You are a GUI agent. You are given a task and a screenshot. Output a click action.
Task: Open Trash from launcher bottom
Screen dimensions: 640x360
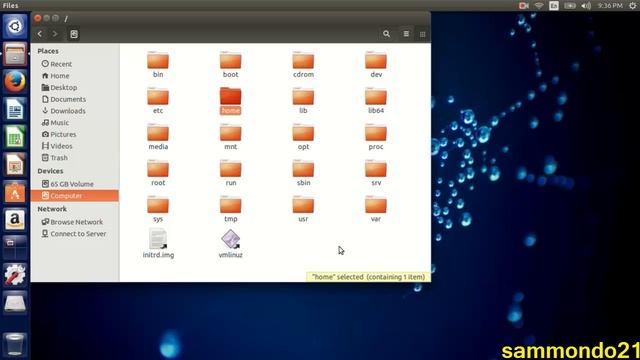tap(15, 344)
